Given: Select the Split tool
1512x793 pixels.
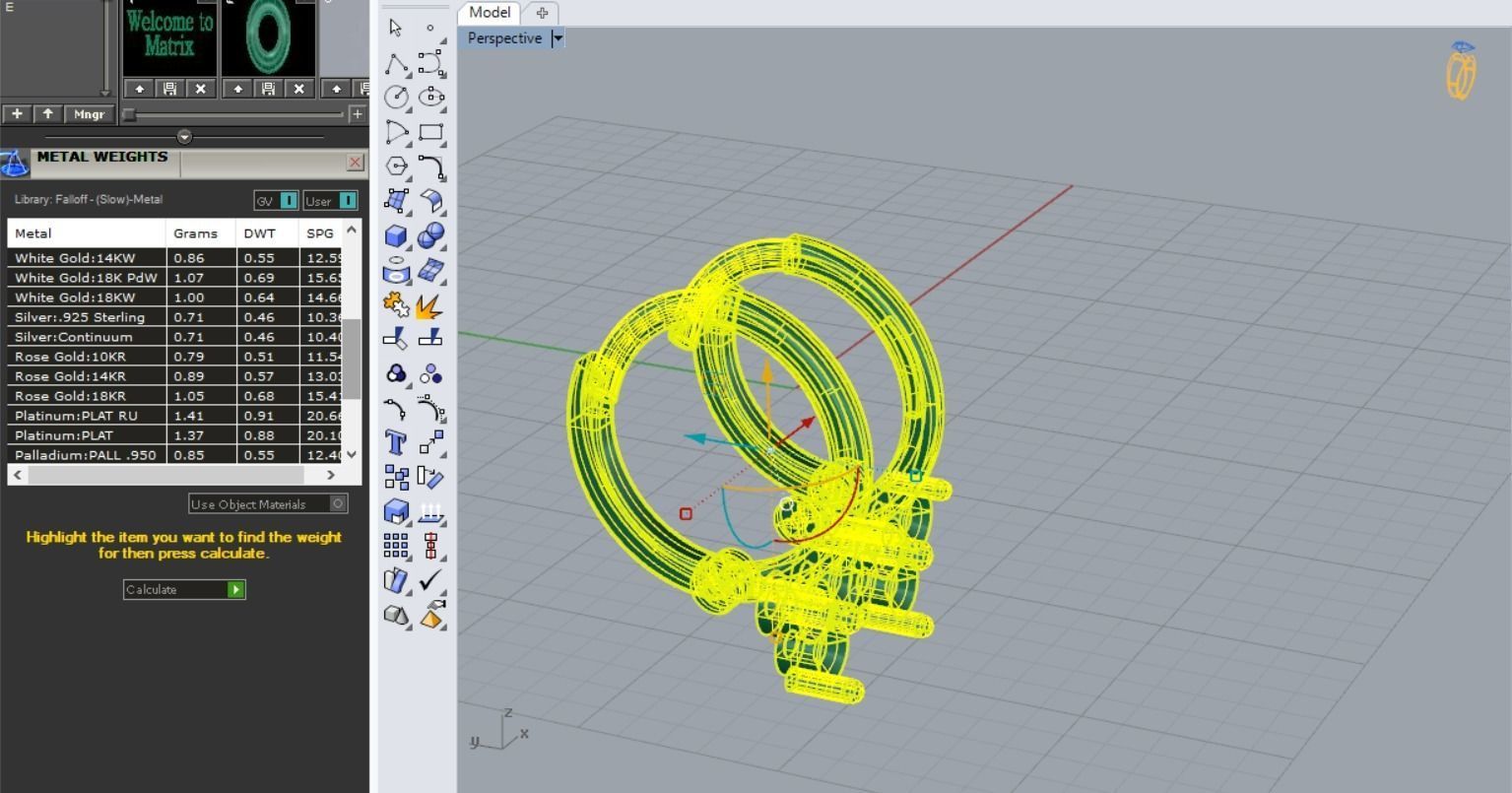Looking at the screenshot, I should [x=430, y=340].
